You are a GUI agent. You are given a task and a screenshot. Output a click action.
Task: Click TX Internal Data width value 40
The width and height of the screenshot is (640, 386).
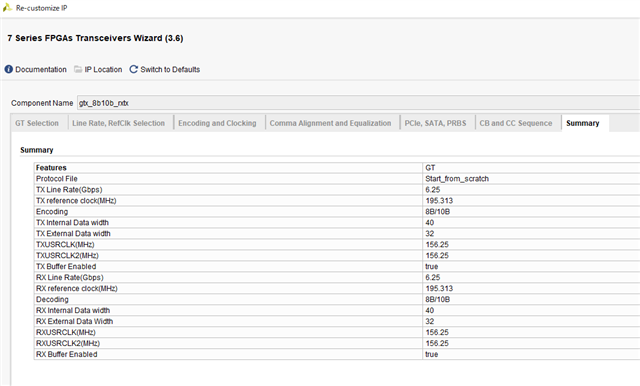tap(430, 223)
